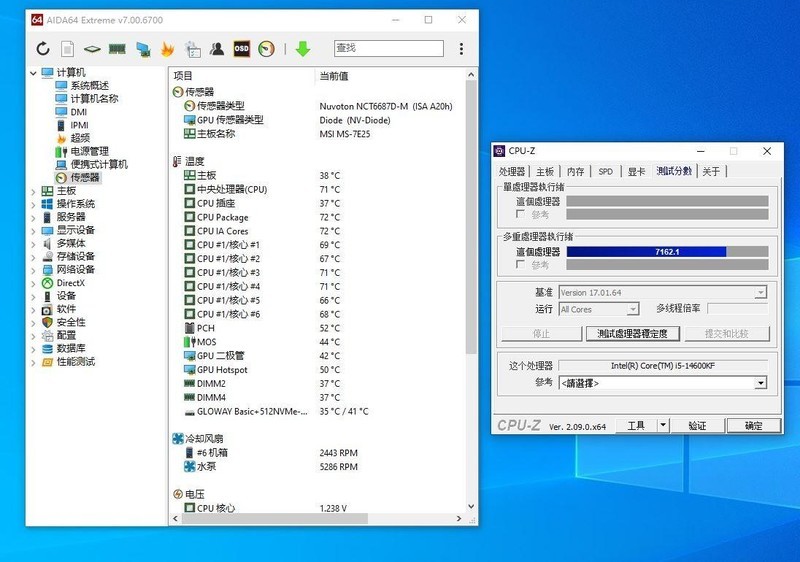Select 网络设备 in the tree

(68, 269)
